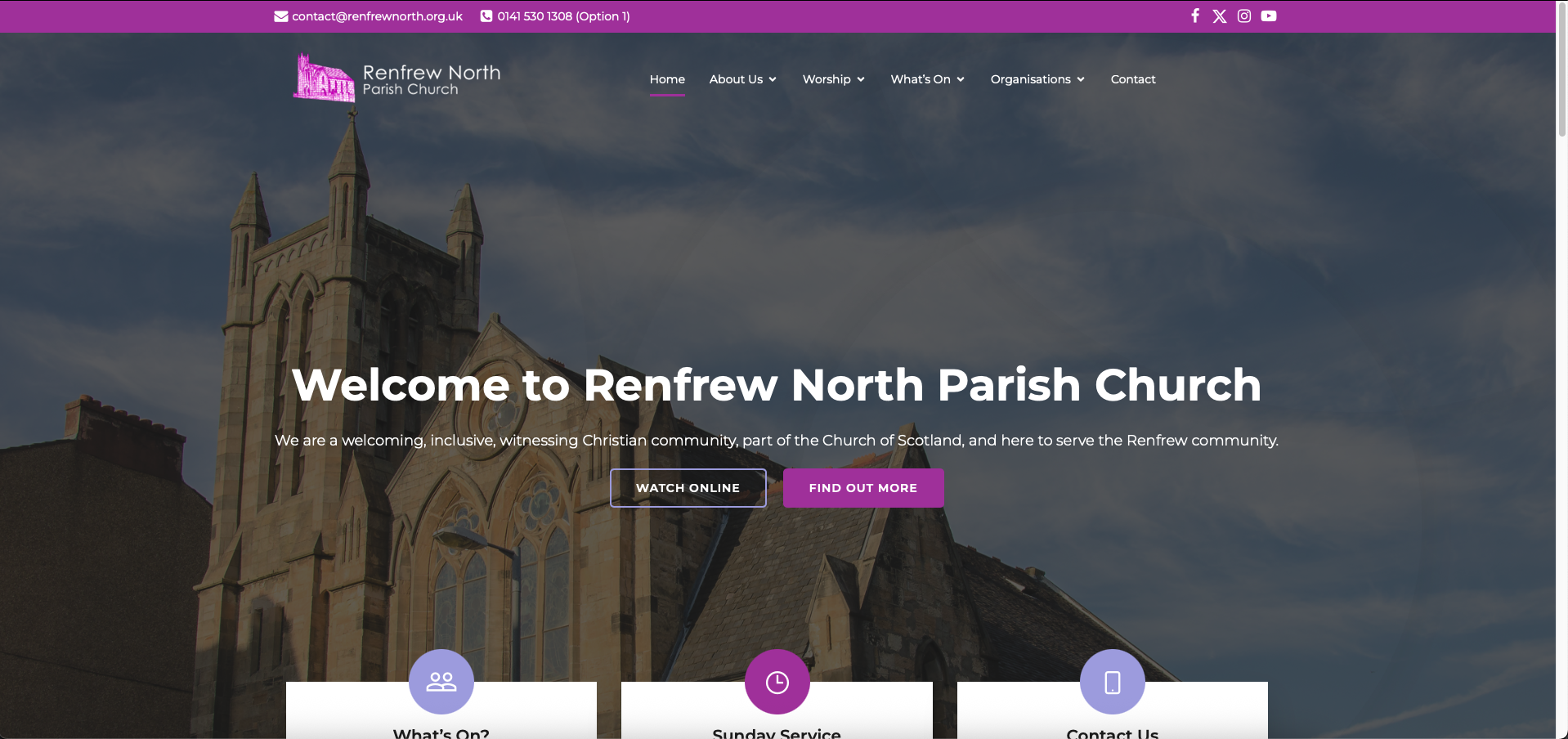The height and width of the screenshot is (739, 1568).
Task: Click the phone icon above Contact Us
Action: (x=1112, y=681)
